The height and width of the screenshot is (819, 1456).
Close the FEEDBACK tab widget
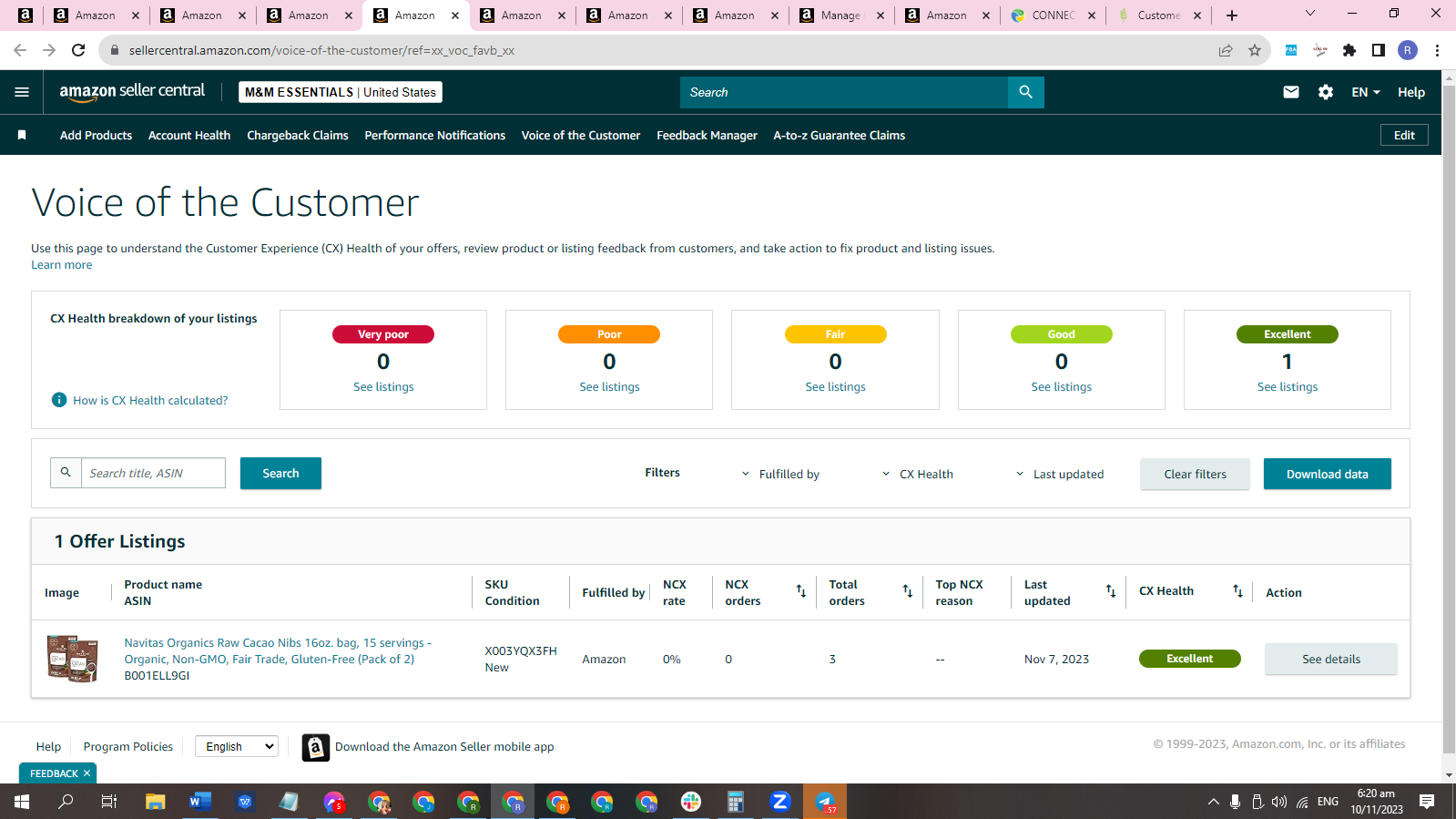87,773
